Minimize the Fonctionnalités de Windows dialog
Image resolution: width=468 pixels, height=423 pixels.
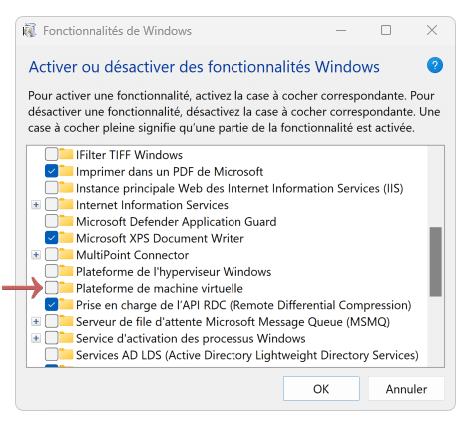tap(341, 30)
